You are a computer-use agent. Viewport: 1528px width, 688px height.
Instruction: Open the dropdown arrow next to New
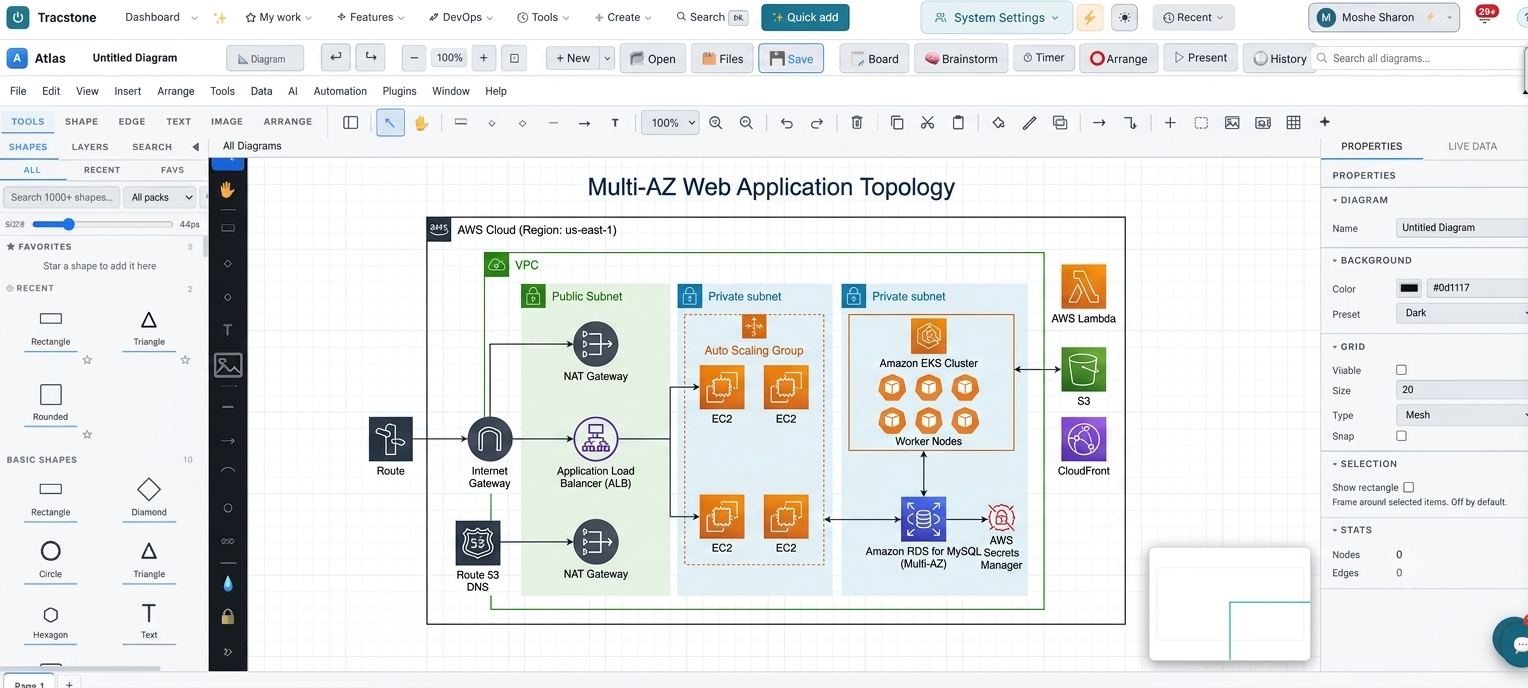click(x=607, y=59)
